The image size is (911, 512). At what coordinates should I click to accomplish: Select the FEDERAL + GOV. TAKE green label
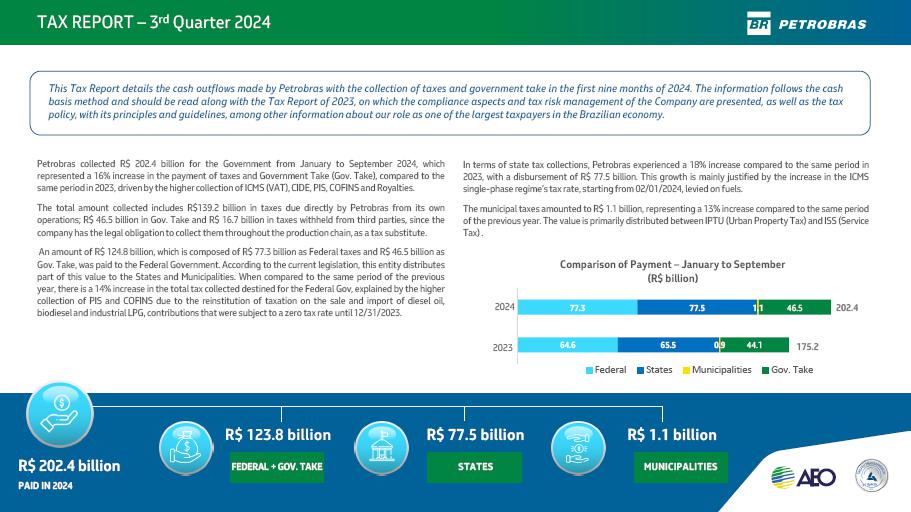click(x=278, y=467)
